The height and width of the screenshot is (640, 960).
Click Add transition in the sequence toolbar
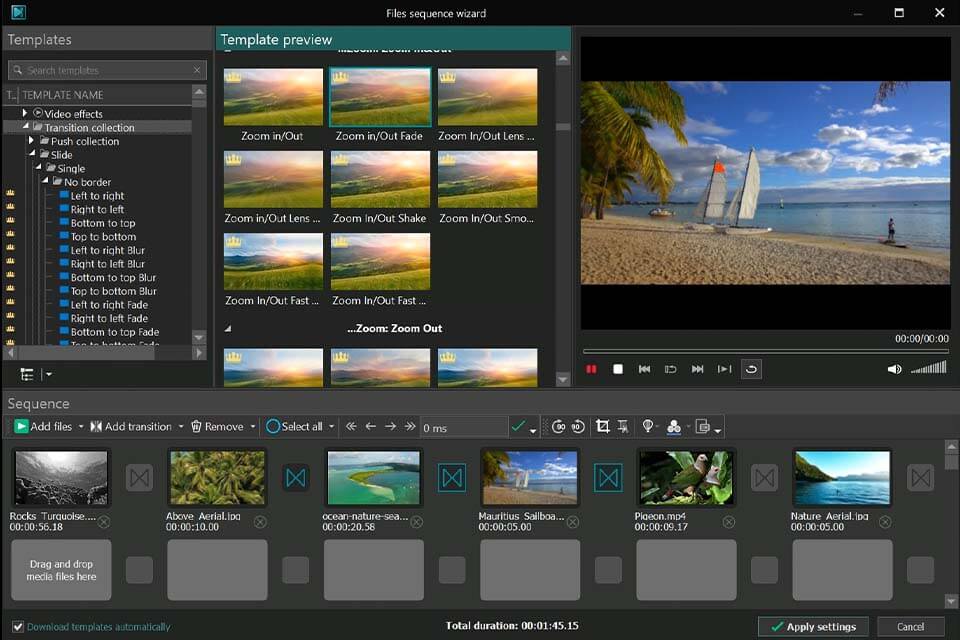coord(131,426)
